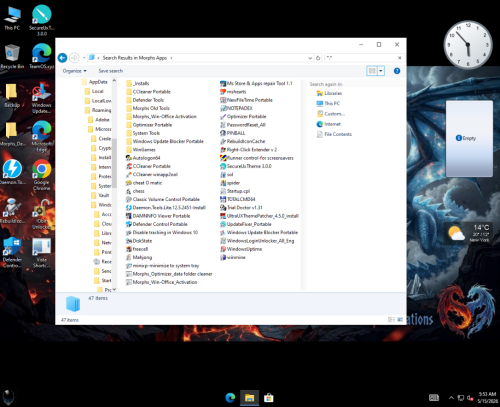Open the Windows Update desktop shortcut
500x407 pixels.
click(x=42, y=98)
